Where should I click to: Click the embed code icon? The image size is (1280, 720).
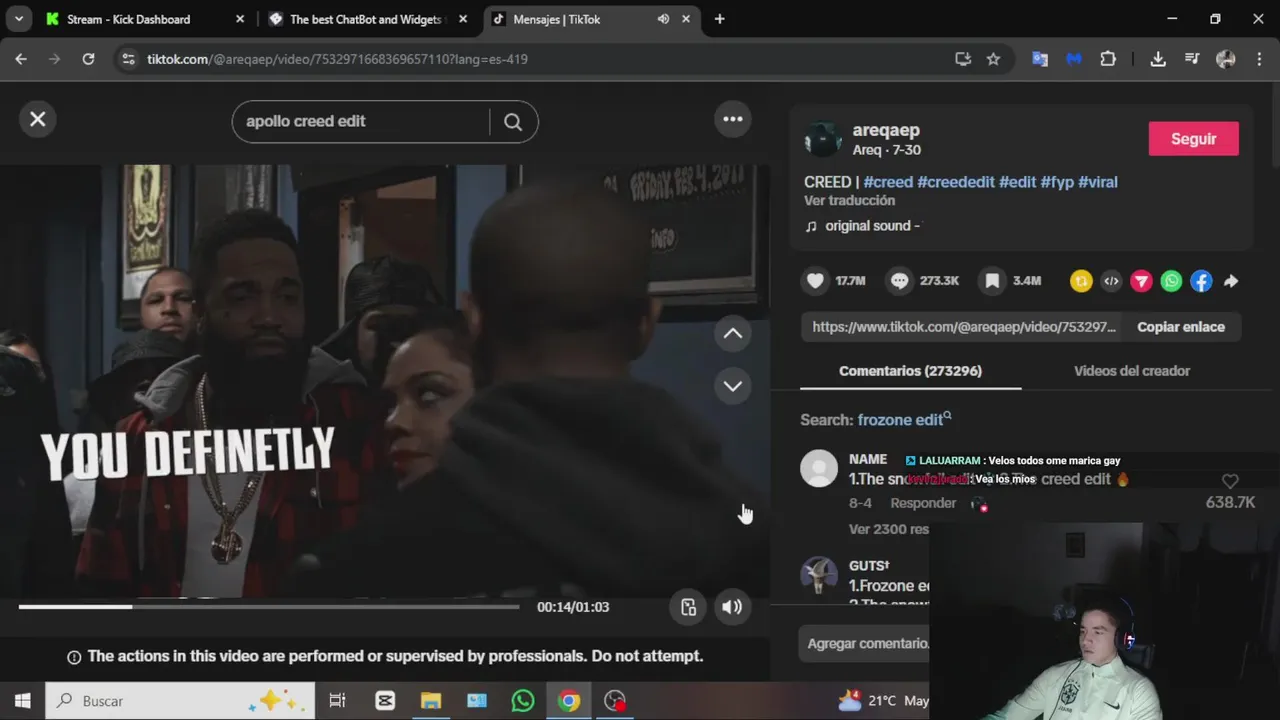1111,281
